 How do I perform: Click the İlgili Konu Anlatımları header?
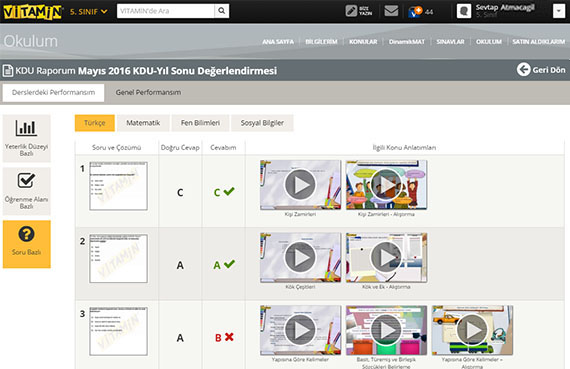[x=404, y=148]
